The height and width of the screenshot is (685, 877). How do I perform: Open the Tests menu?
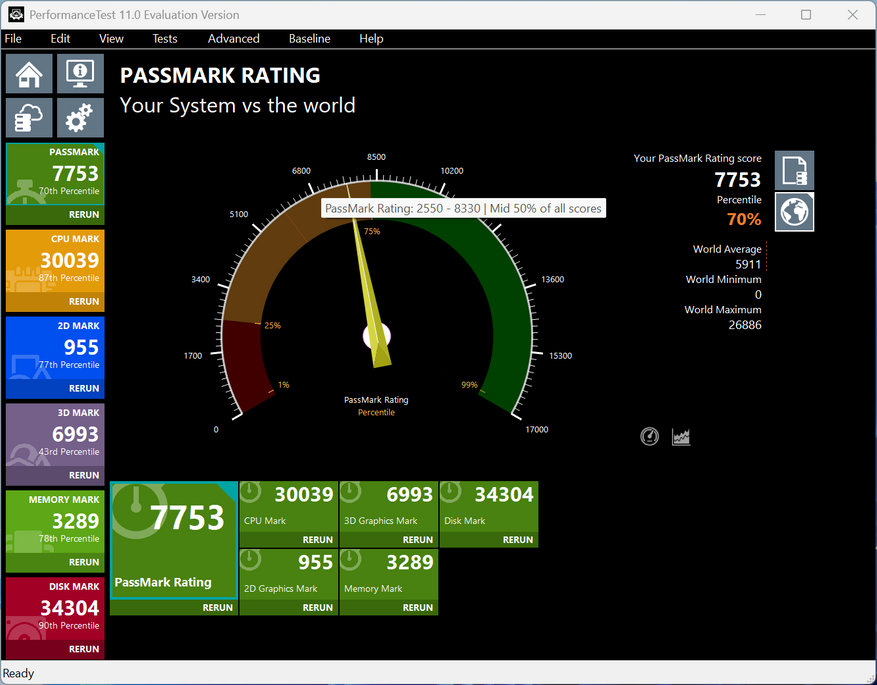point(164,39)
